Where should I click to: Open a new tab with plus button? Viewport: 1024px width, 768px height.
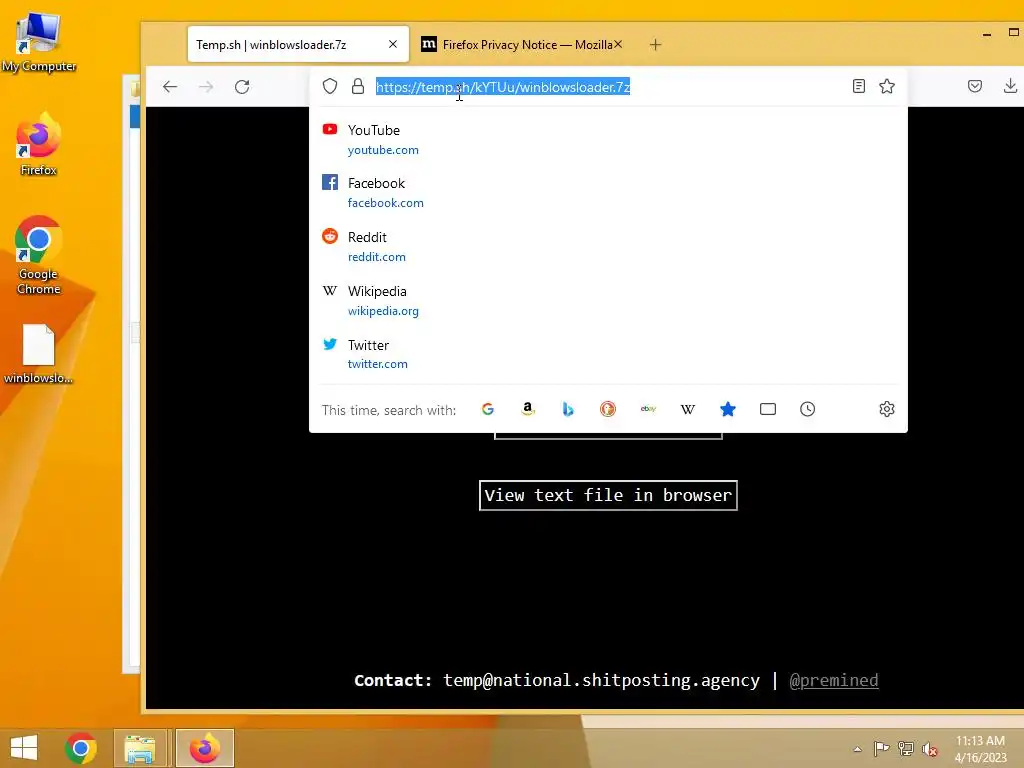coord(656,44)
